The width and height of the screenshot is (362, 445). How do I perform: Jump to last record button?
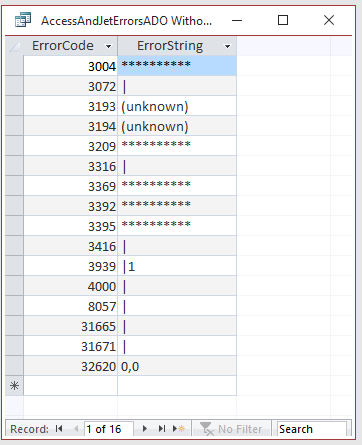[162, 429]
